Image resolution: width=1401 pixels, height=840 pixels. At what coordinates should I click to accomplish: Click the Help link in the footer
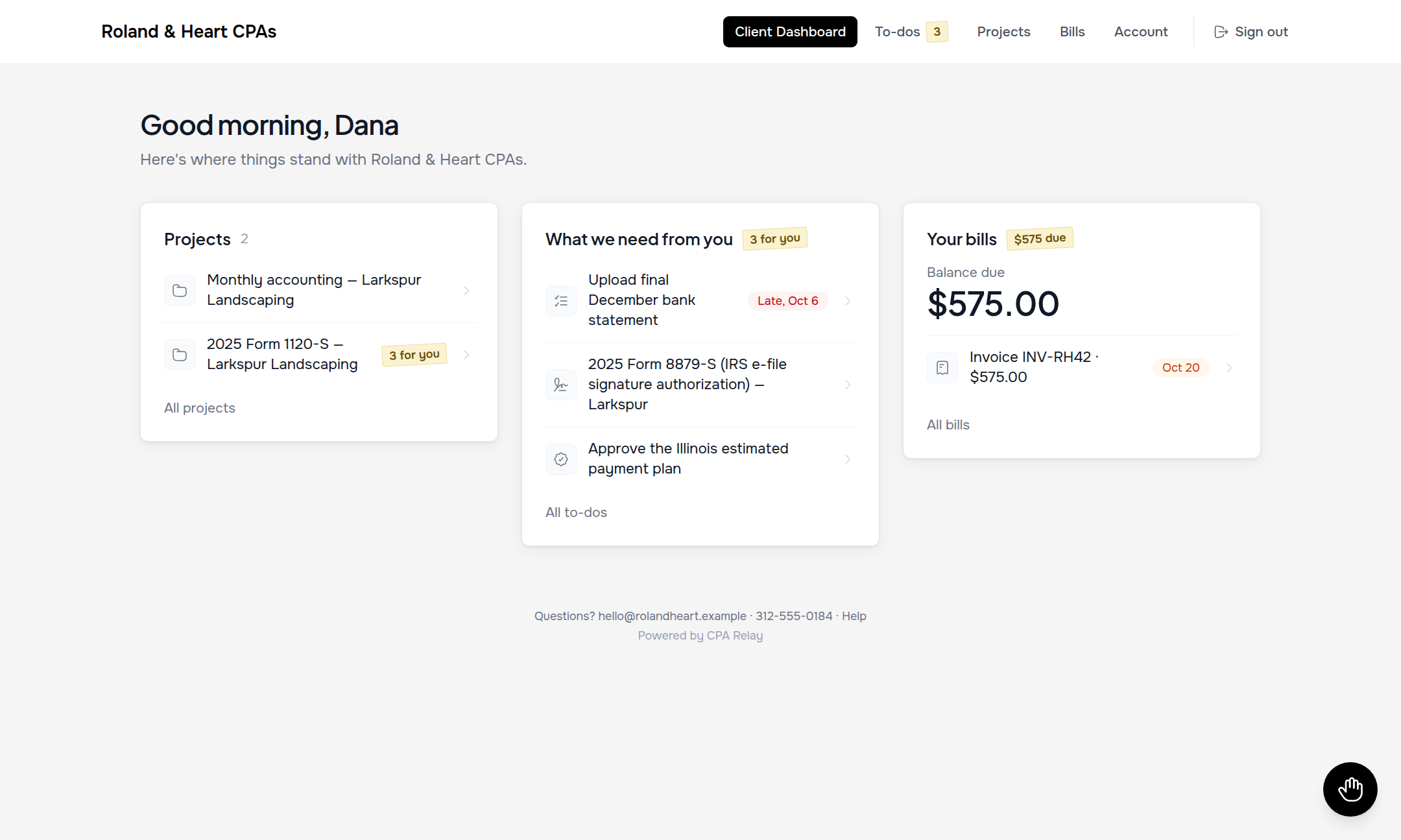tap(854, 616)
